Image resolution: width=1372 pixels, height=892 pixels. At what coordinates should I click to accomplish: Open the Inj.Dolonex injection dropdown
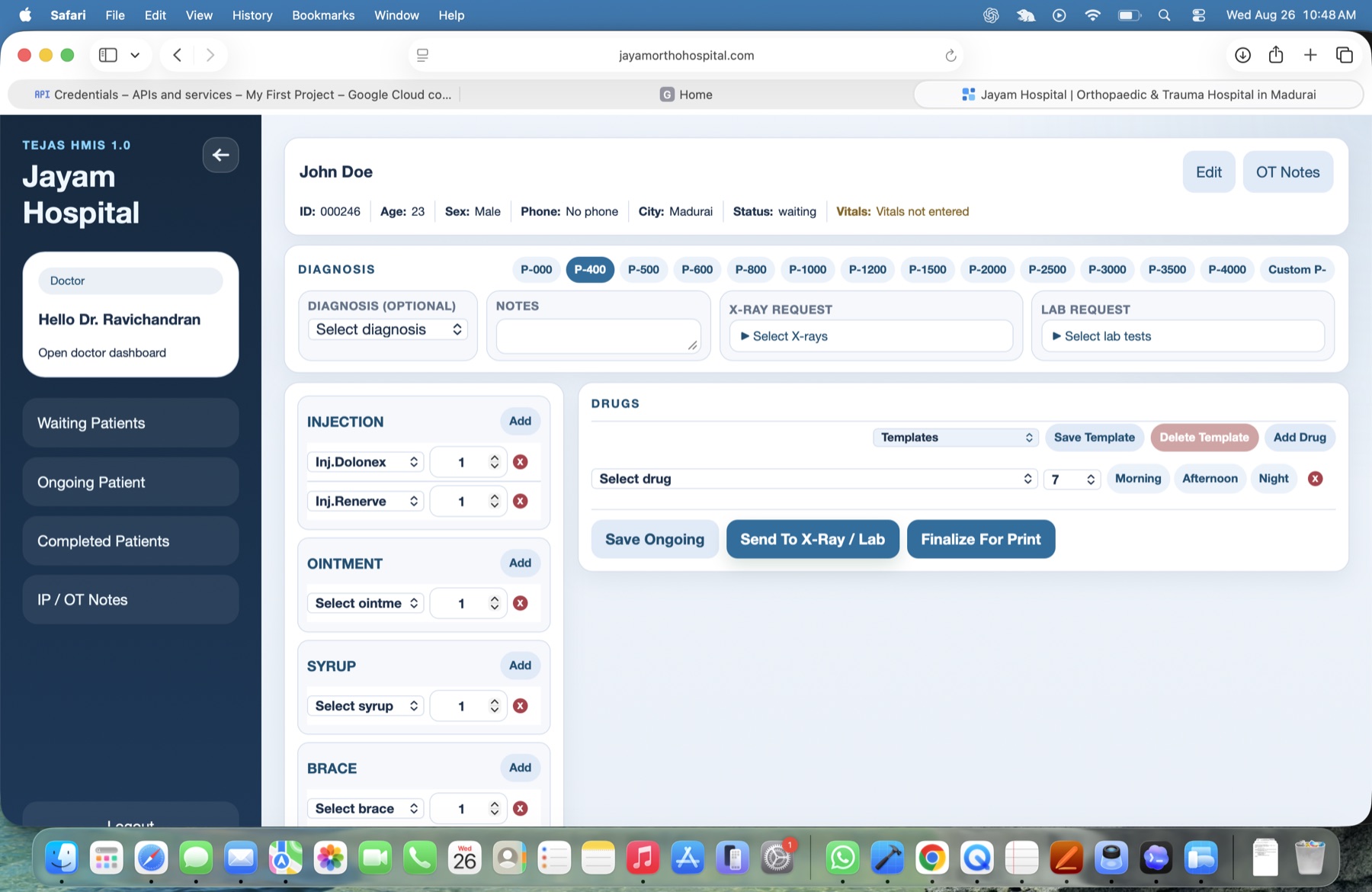(x=365, y=462)
